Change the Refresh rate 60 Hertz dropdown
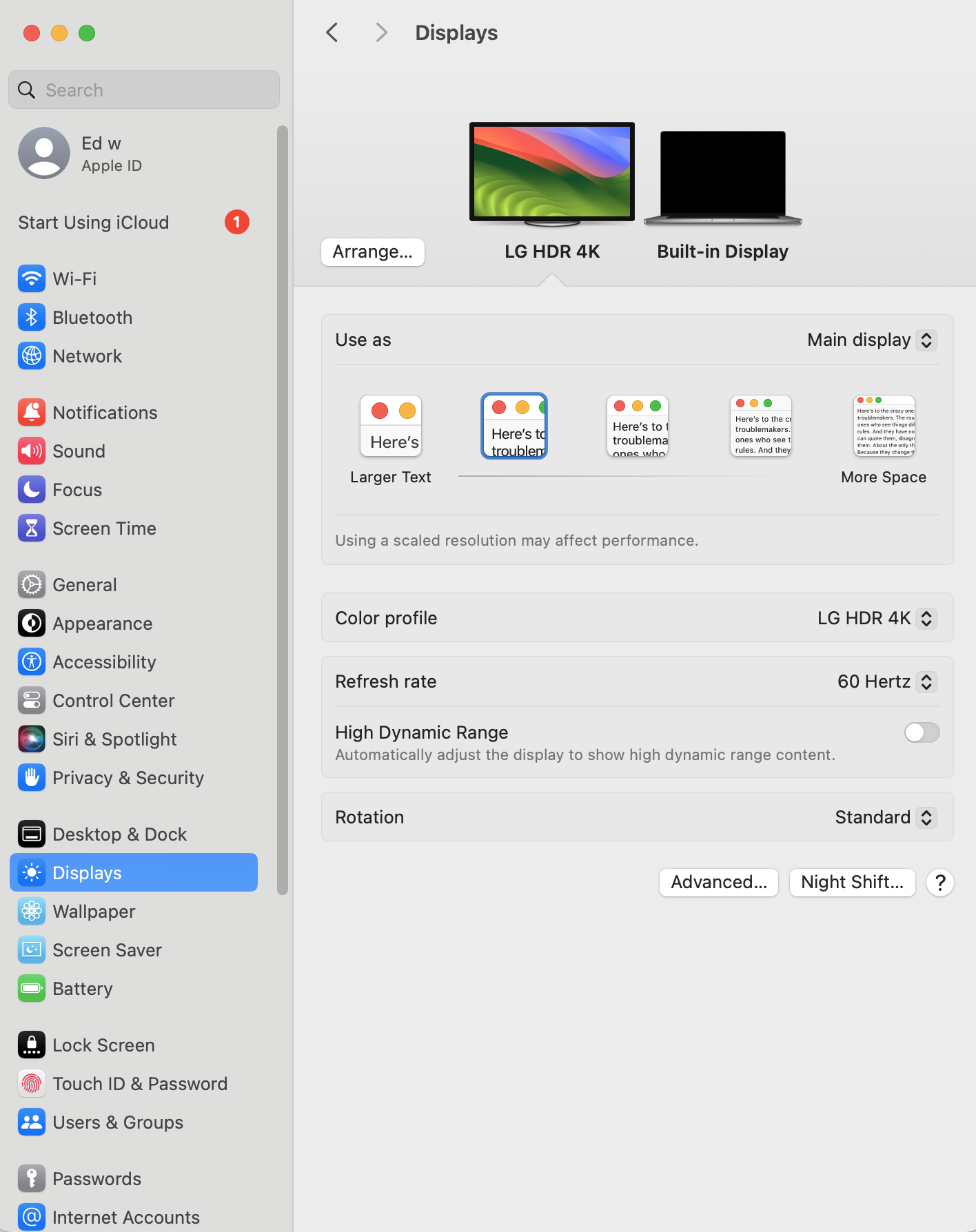Viewport: 976px width, 1232px height. click(x=886, y=682)
